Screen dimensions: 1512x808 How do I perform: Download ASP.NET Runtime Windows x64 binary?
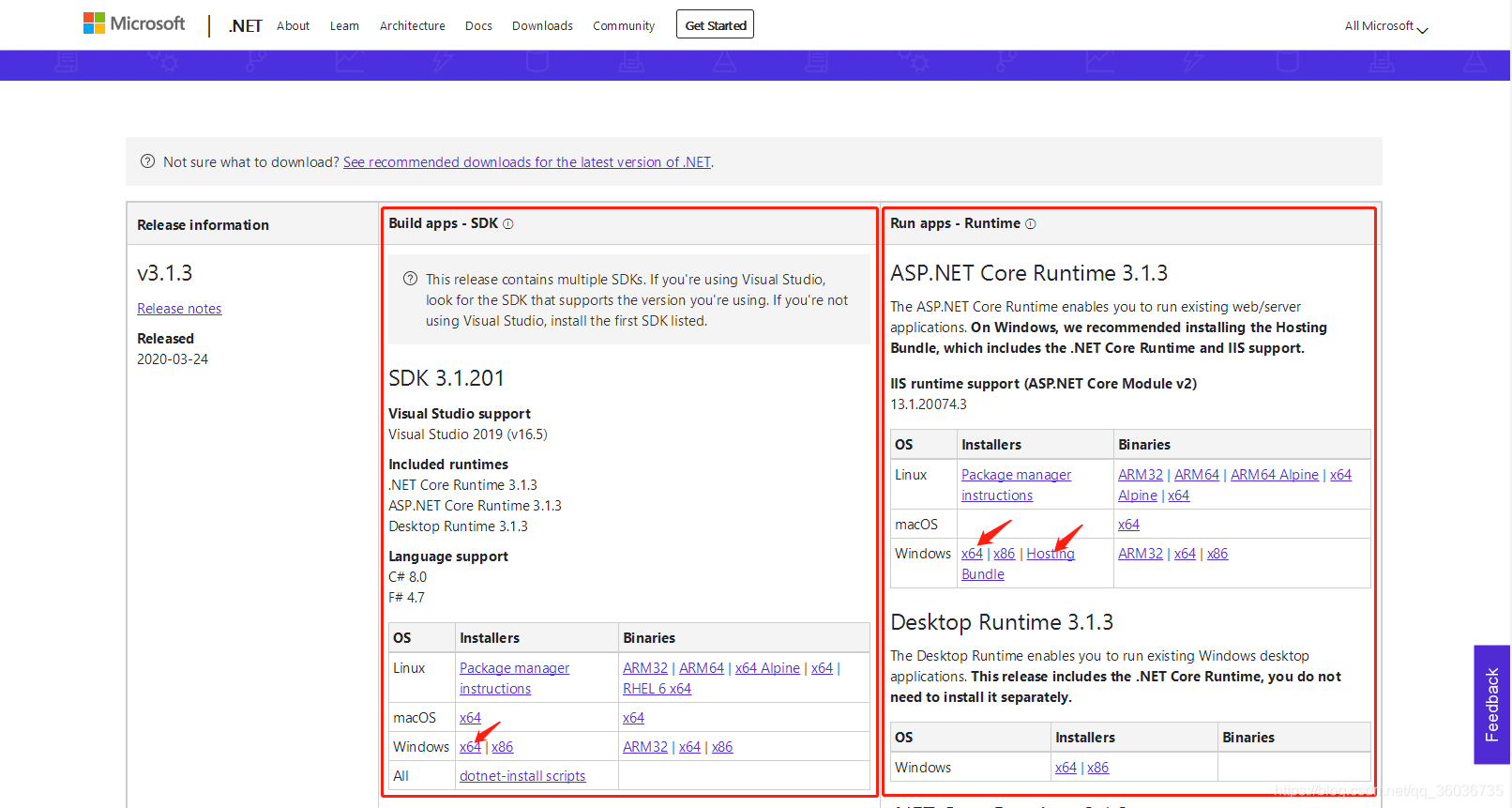1185,554
